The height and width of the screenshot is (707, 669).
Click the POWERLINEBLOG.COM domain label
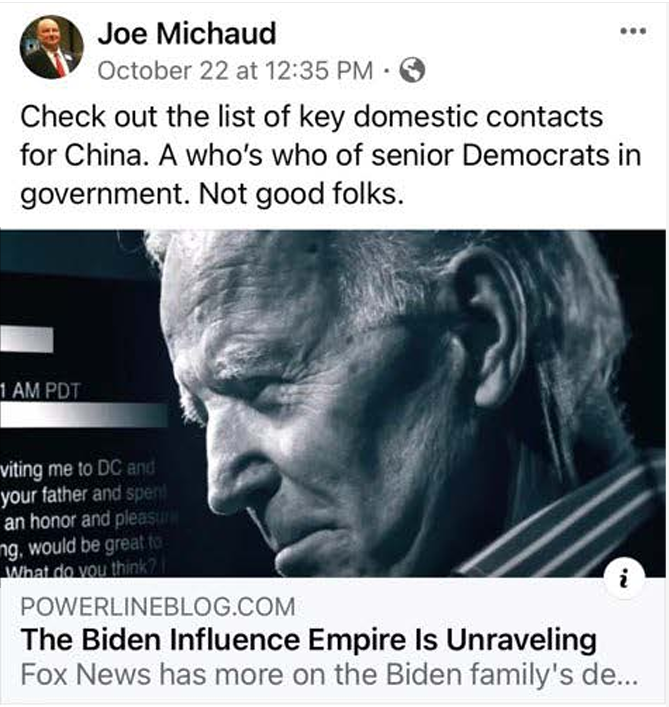158,606
